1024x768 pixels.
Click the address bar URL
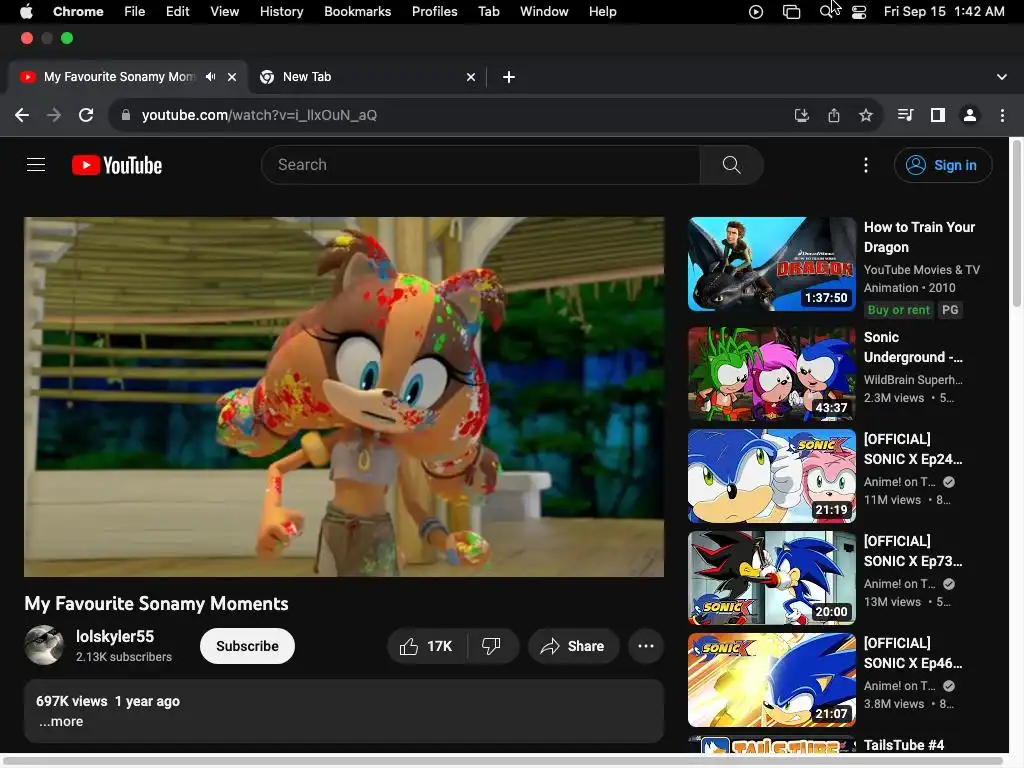pos(259,116)
